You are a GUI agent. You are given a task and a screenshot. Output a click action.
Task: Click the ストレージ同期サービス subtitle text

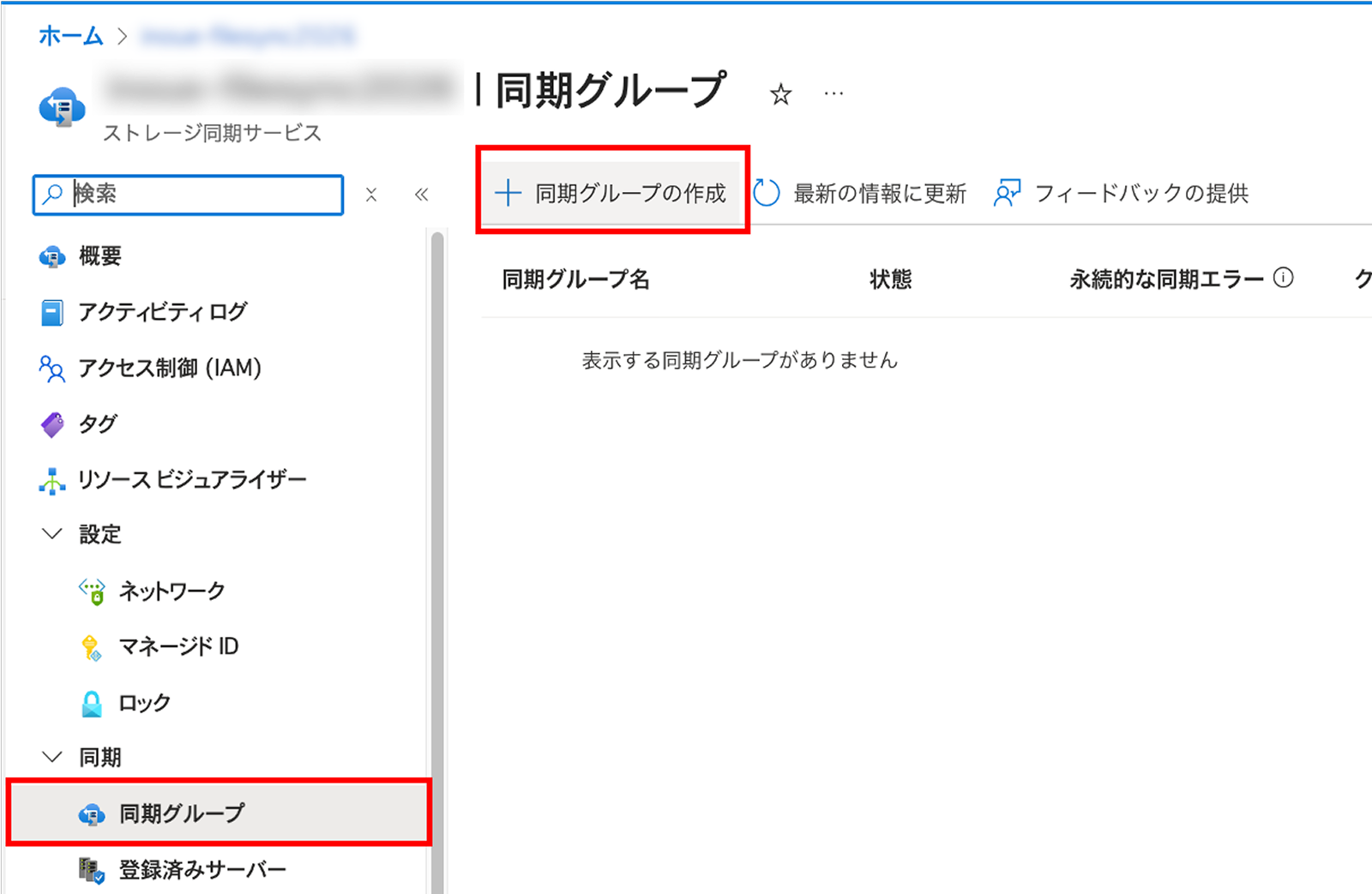click(x=213, y=133)
